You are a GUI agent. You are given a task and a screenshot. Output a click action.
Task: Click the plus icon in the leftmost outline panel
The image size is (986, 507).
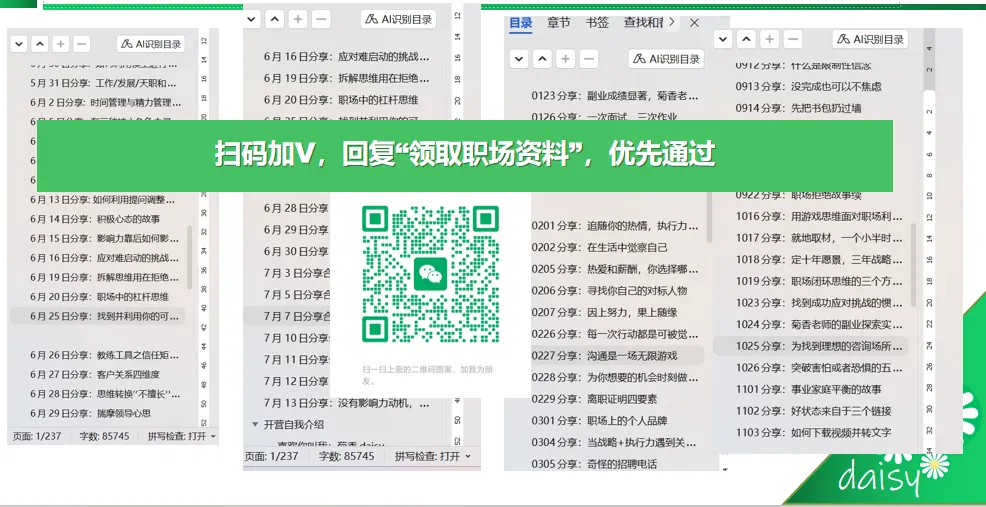click(60, 44)
